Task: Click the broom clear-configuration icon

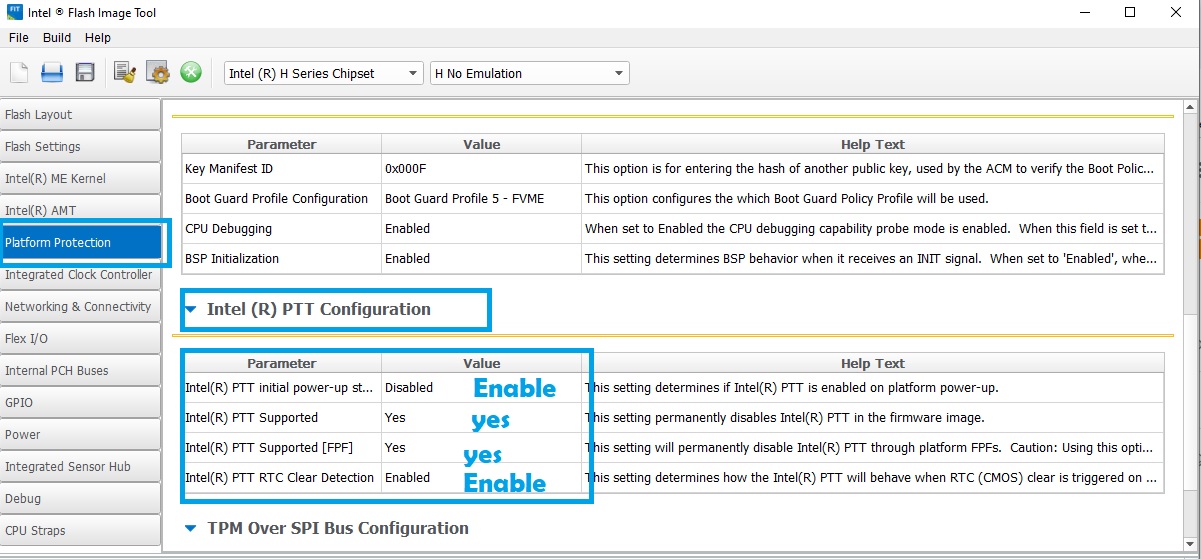Action: pos(124,72)
